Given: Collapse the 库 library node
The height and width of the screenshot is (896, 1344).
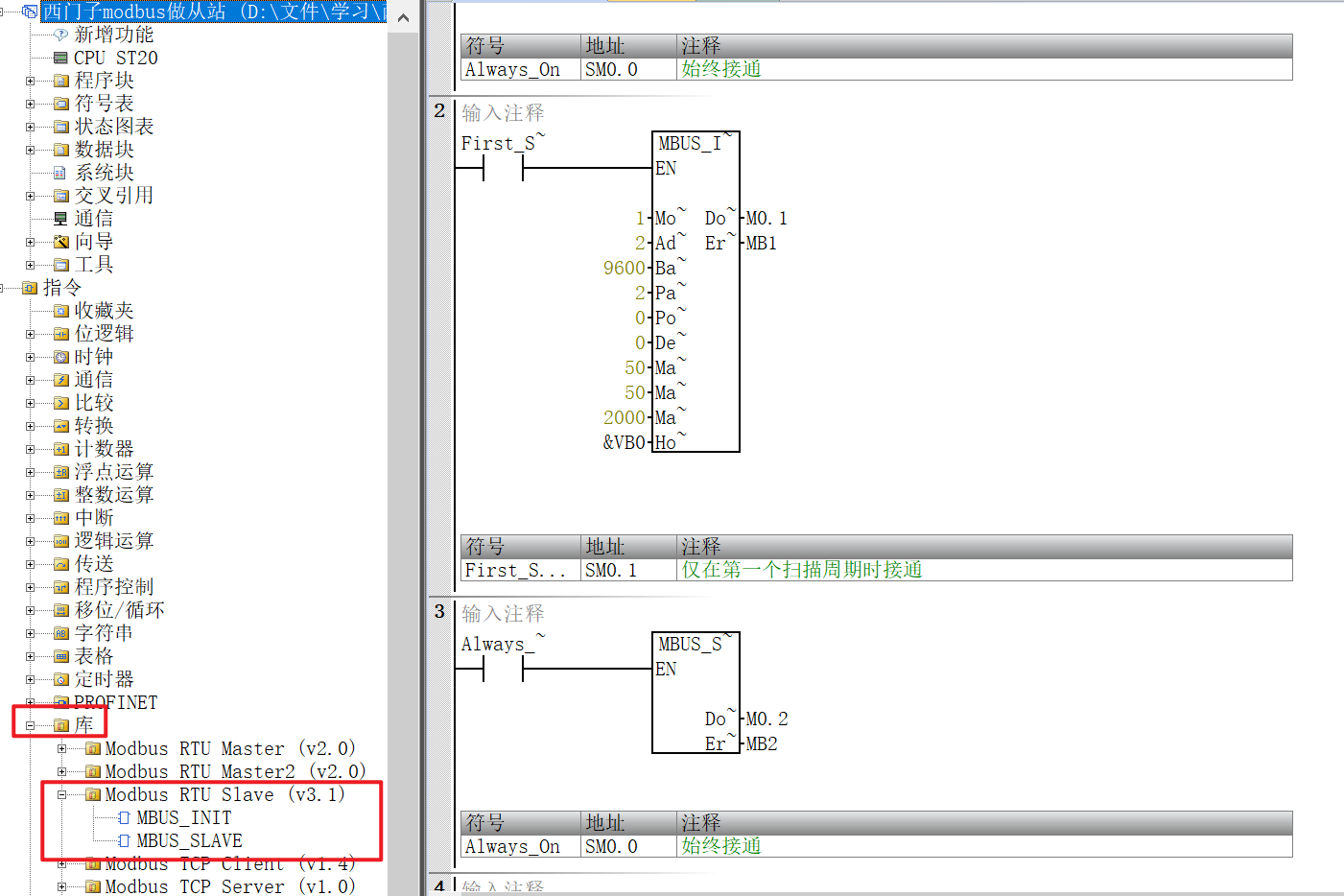Looking at the screenshot, I should pyautogui.click(x=31, y=726).
